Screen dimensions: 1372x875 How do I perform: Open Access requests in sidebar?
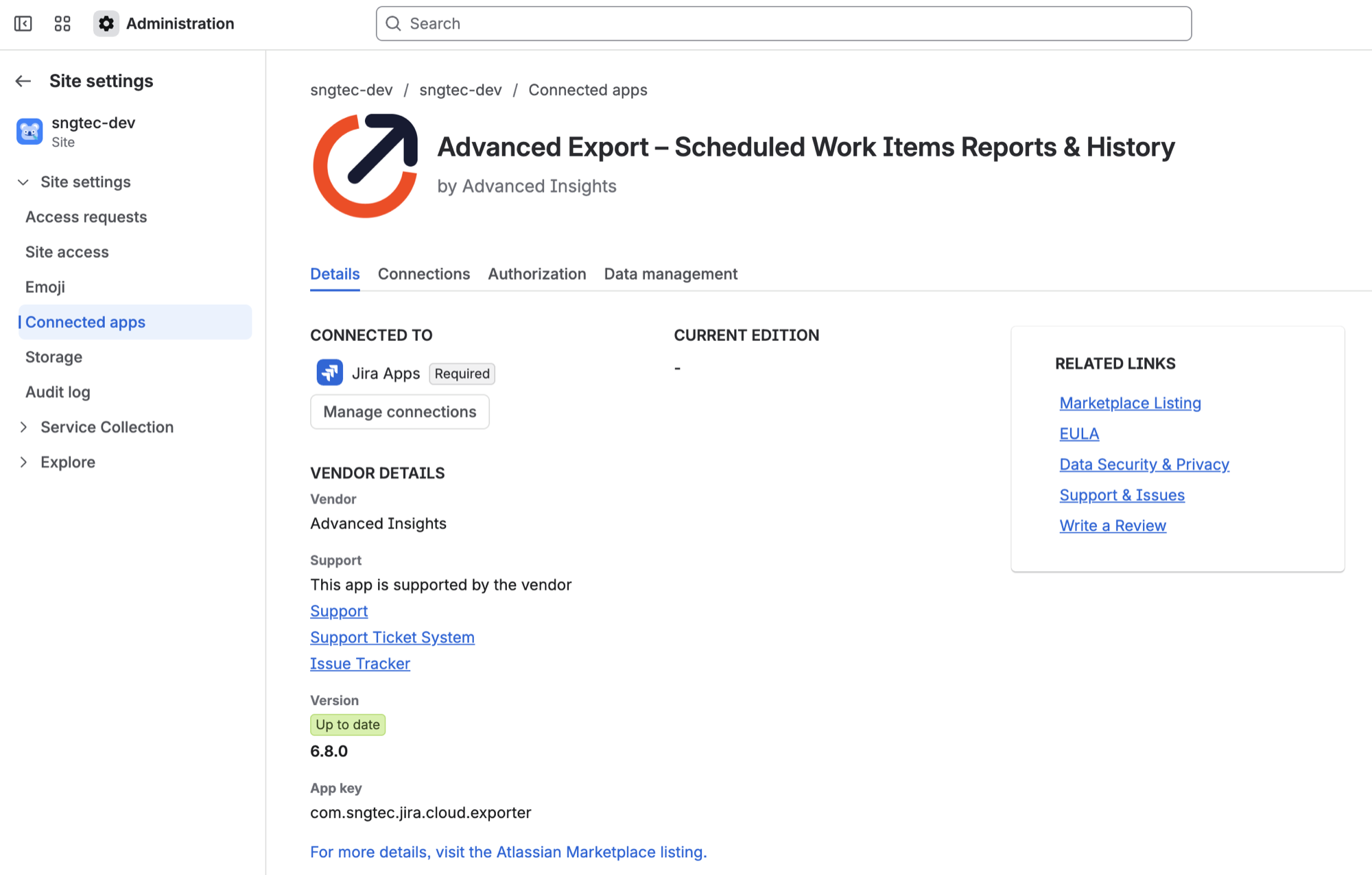click(x=86, y=217)
